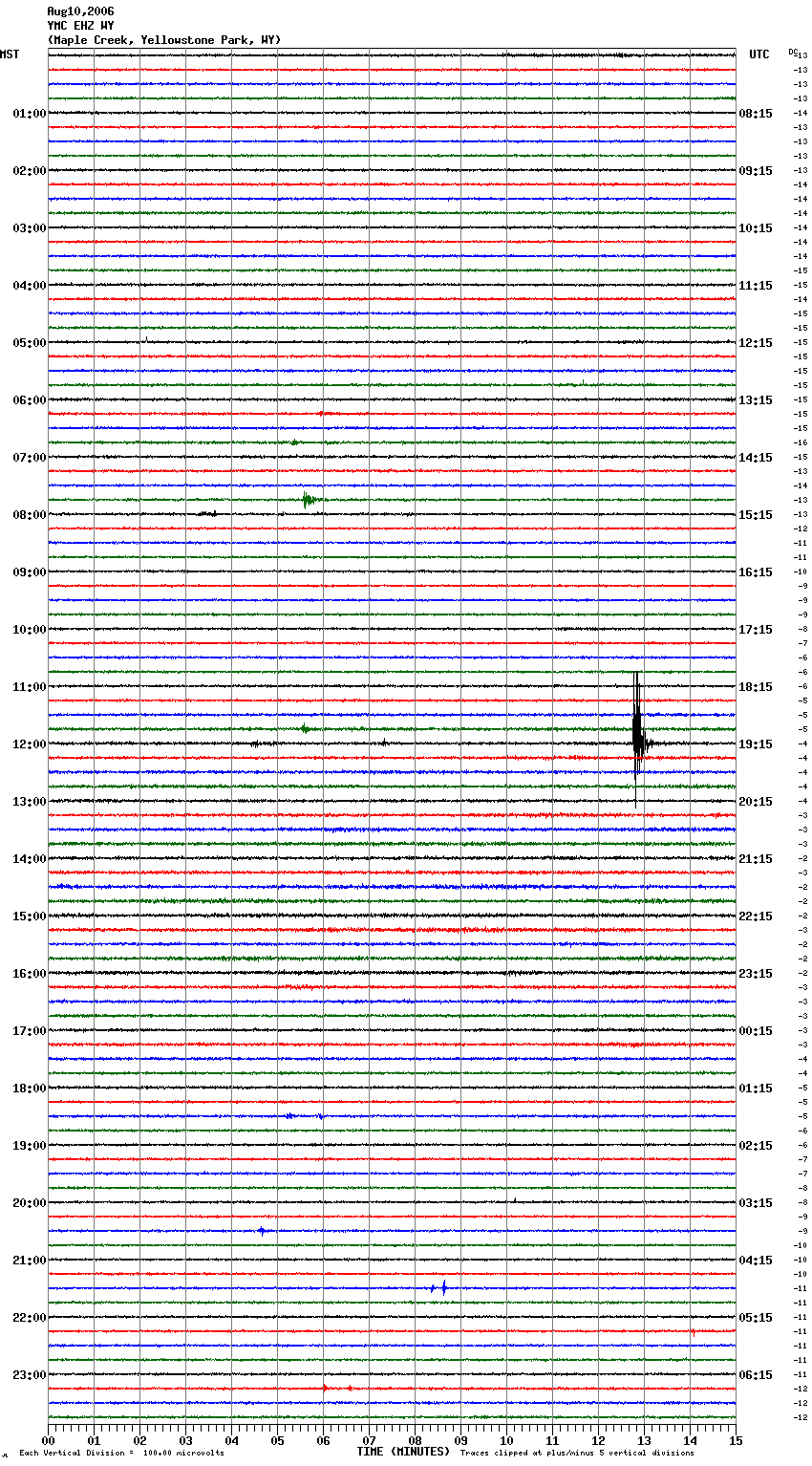Select the 12:00 MST row label

[30, 744]
